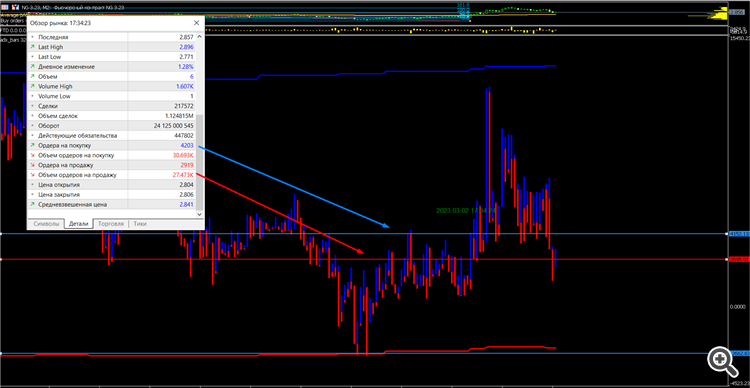
Task: Click the value 2919
Action: point(187,165)
